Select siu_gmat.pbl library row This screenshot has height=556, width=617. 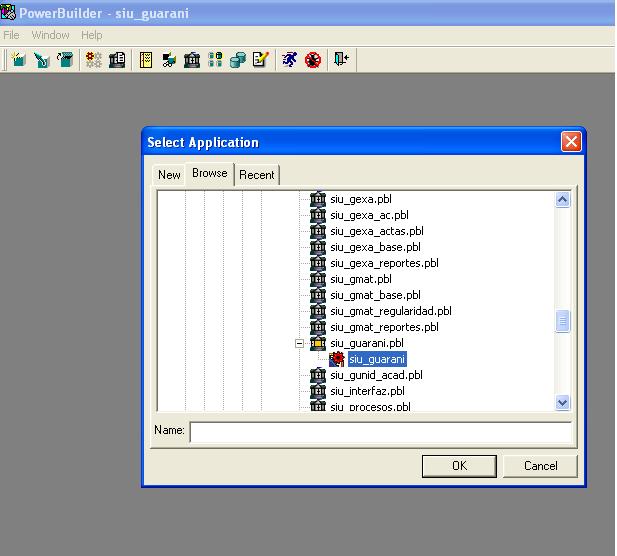point(361,279)
